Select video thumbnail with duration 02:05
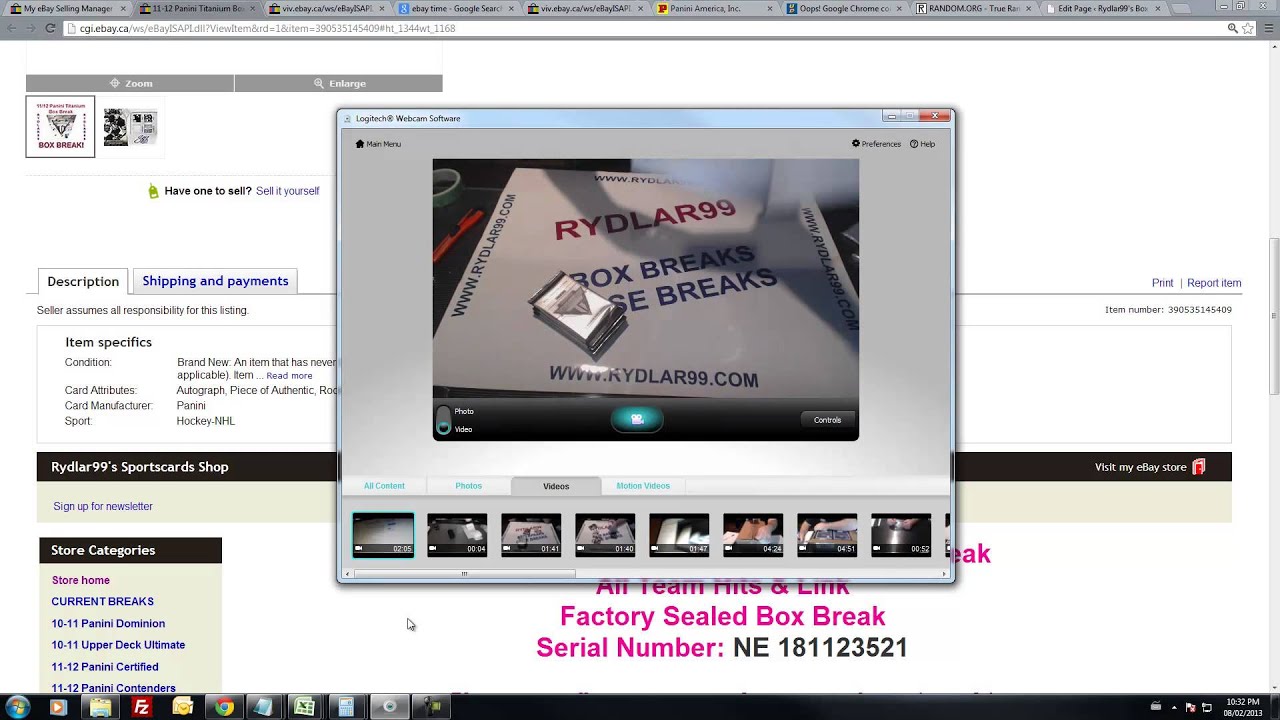This screenshot has height=720, width=1280. click(383, 534)
